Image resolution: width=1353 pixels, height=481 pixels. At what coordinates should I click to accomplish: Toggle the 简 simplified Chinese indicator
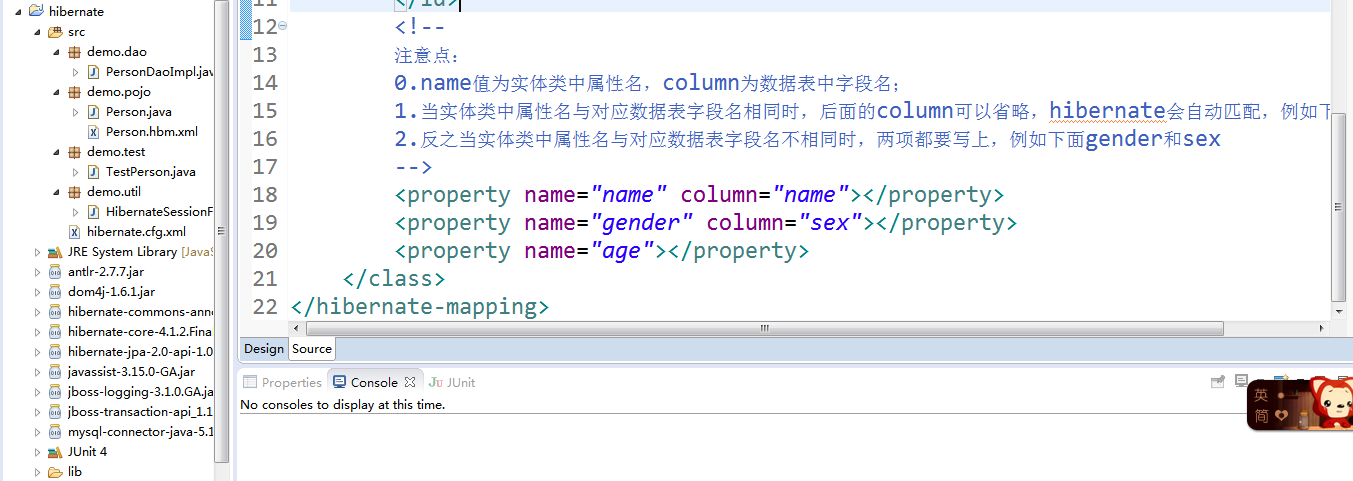point(1262,416)
